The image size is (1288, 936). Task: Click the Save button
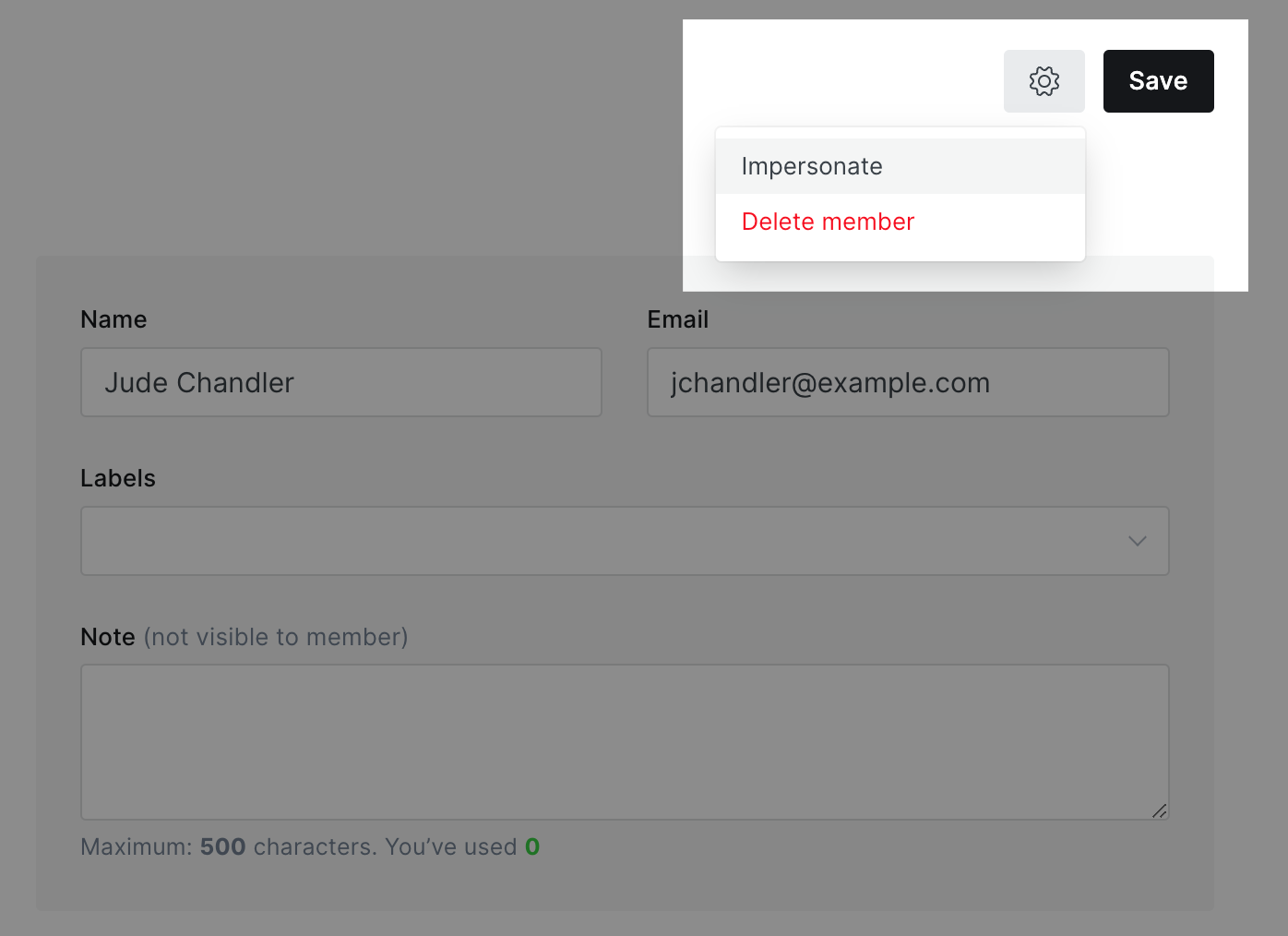pos(1158,81)
